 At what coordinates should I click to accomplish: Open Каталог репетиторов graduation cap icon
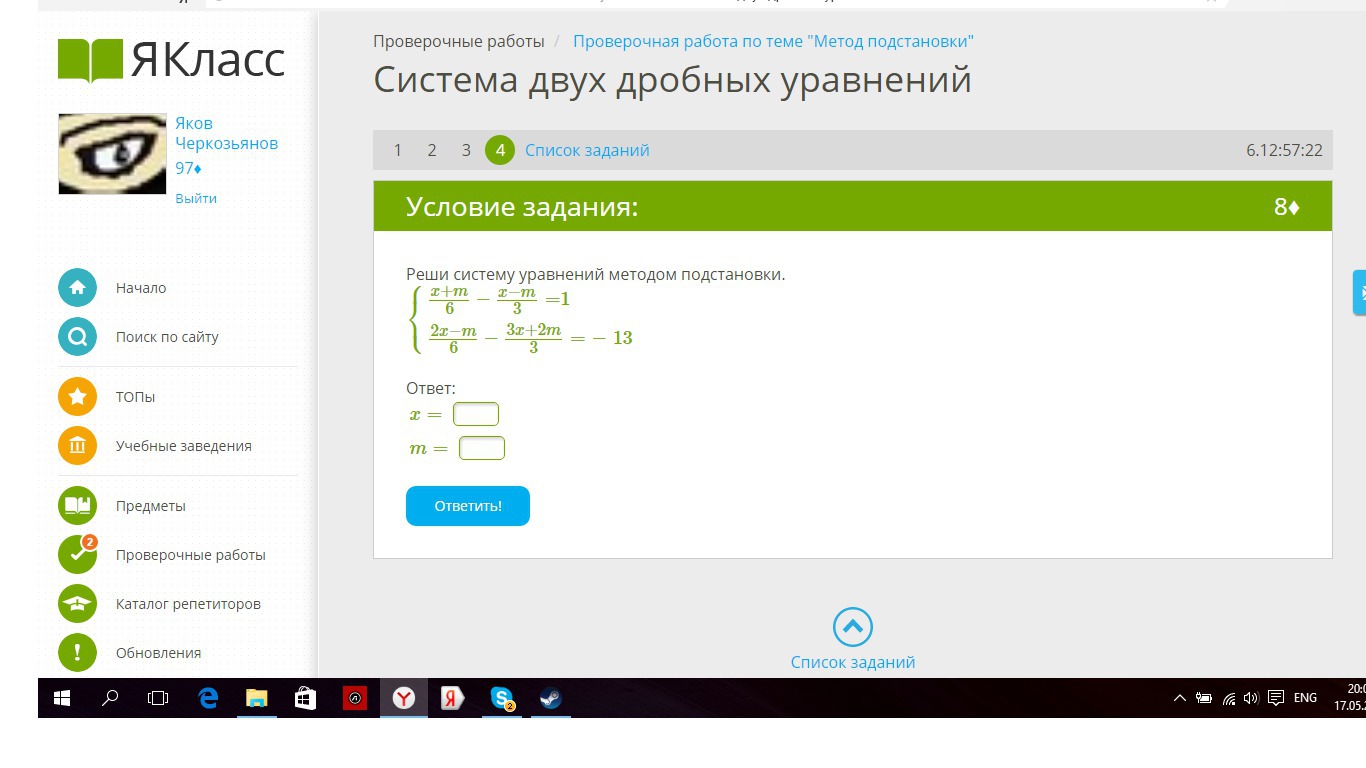77,604
